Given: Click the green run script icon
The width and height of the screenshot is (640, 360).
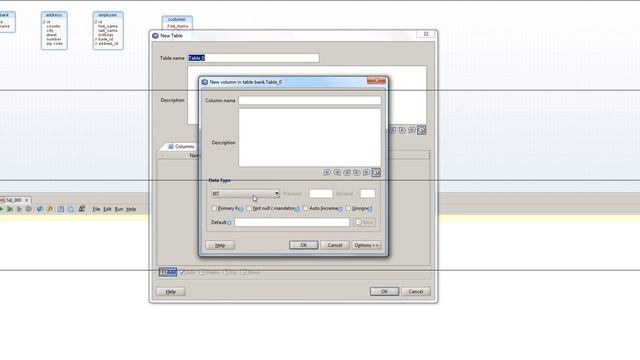Looking at the screenshot, I should [10, 209].
